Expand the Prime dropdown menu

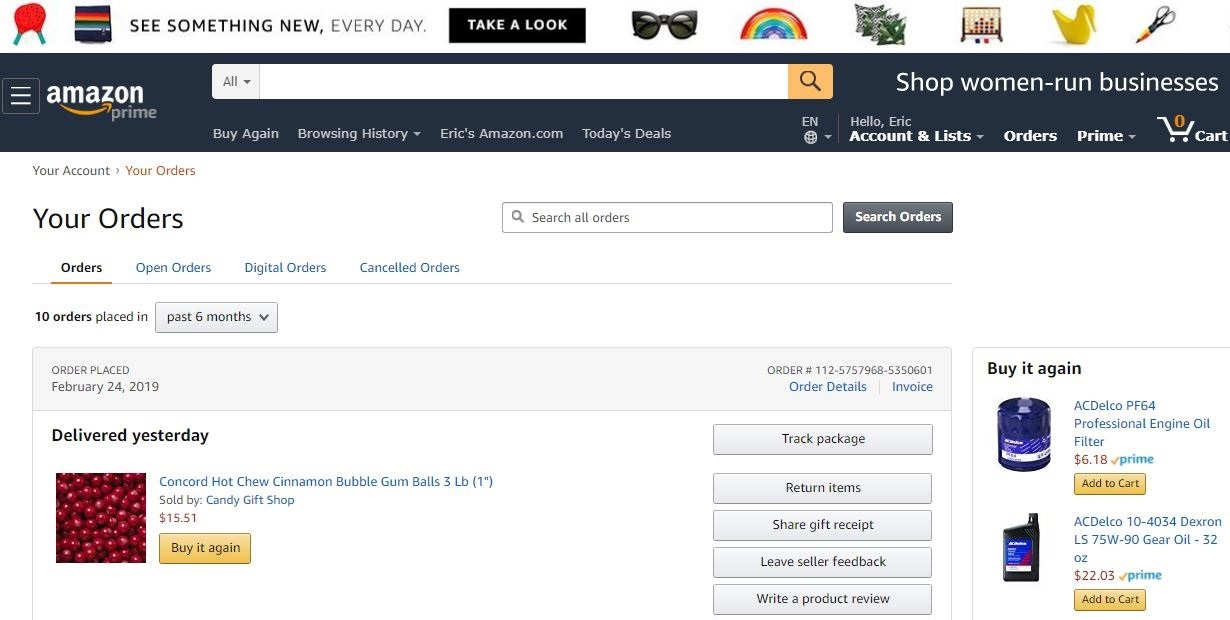click(1106, 136)
